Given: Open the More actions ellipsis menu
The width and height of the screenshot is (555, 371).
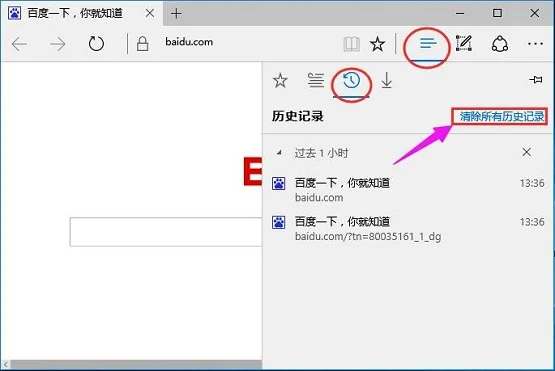Looking at the screenshot, I should [535, 44].
